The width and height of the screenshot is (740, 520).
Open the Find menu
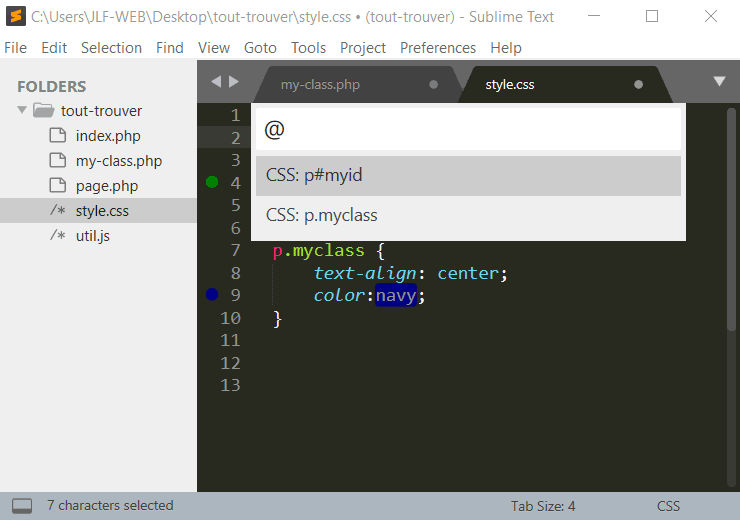coord(169,48)
